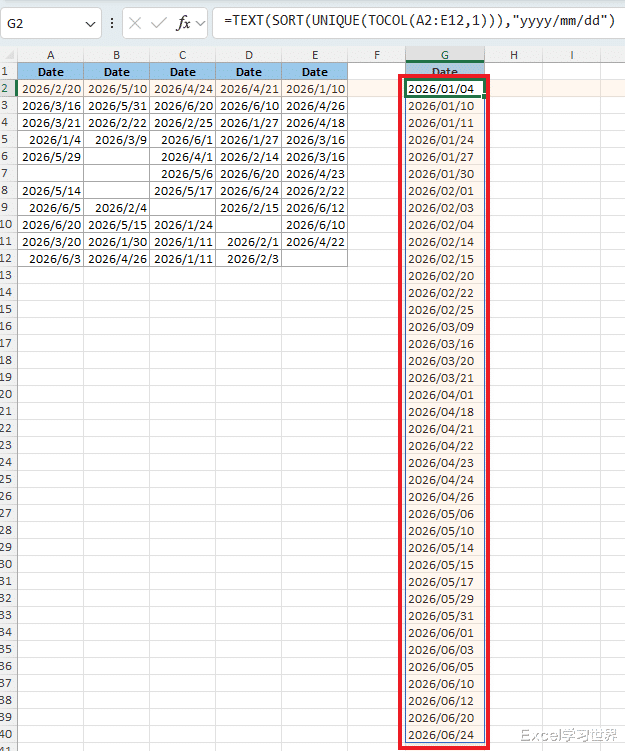Select result cell 2026/05/06

tap(445, 514)
